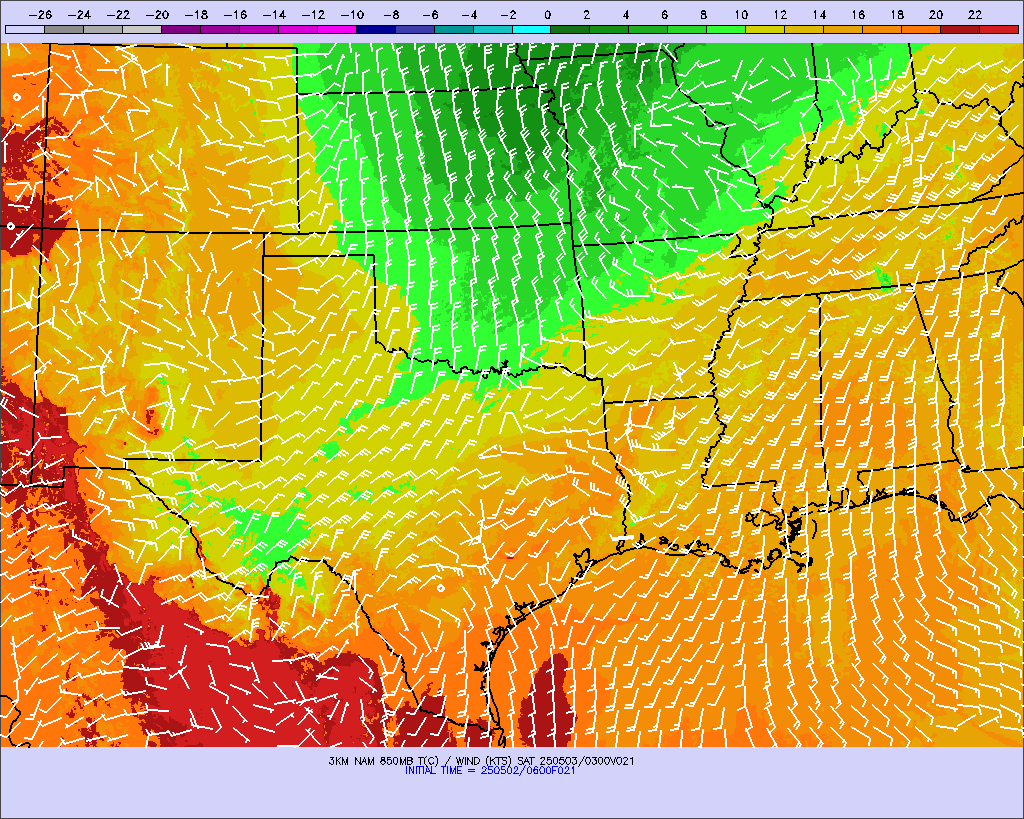Image resolution: width=1024 pixels, height=819 pixels.
Task: Click the -20 scale label
Action: pyautogui.click(x=157, y=14)
